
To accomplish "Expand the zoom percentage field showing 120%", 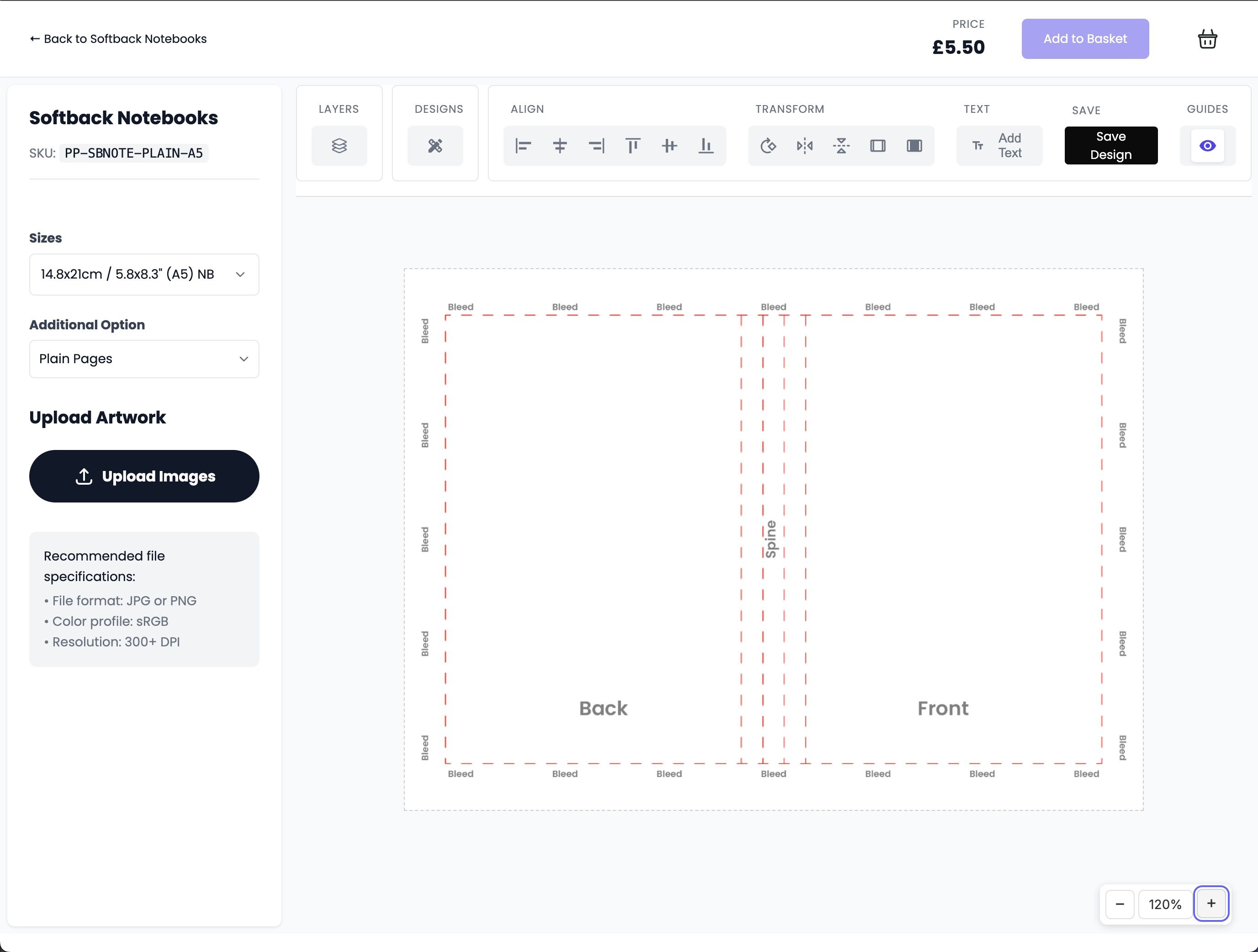I will point(1164,904).
